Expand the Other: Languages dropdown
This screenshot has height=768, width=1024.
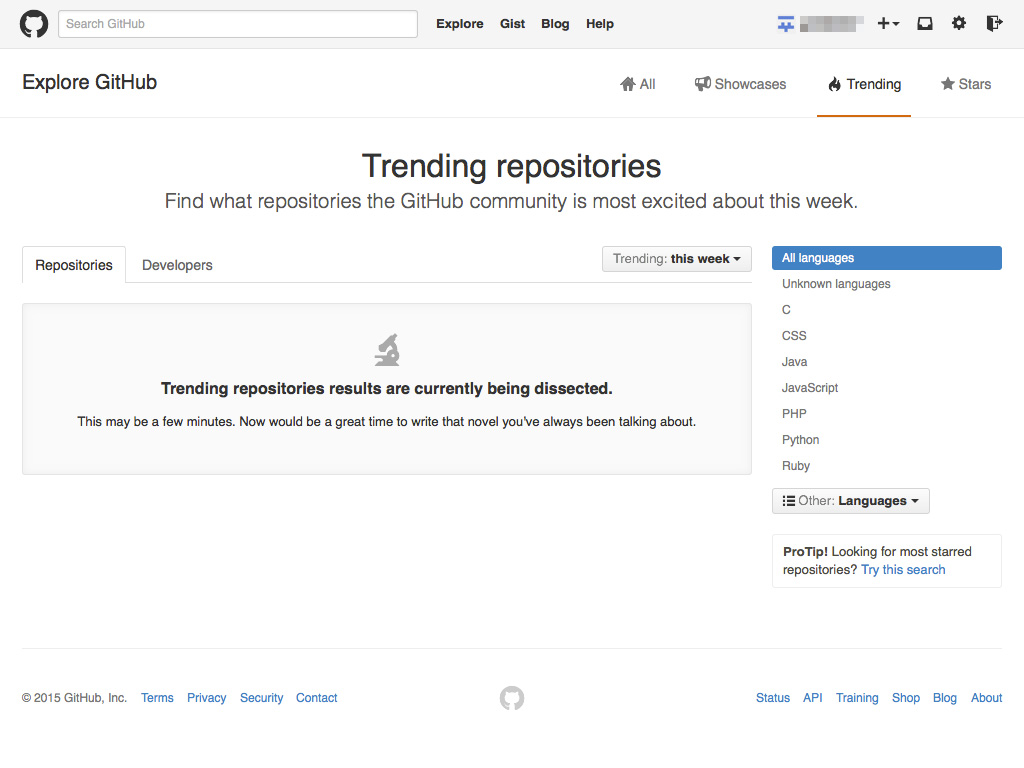tap(850, 501)
